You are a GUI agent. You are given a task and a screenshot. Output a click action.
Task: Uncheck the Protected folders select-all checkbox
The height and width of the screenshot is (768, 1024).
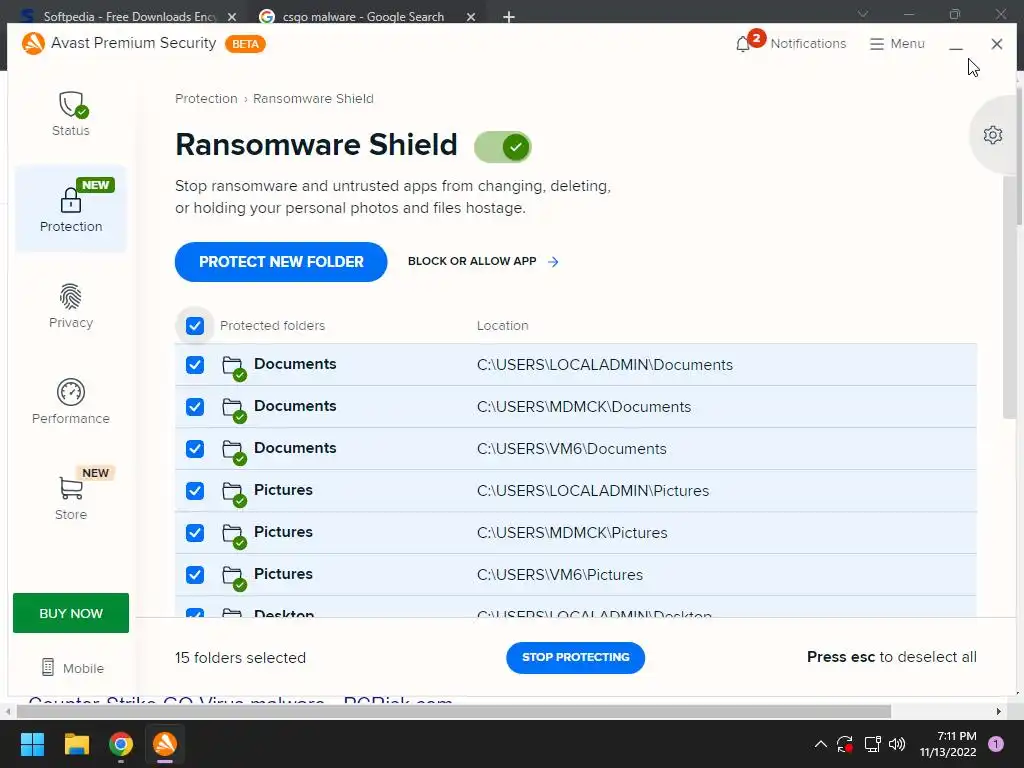click(x=195, y=325)
